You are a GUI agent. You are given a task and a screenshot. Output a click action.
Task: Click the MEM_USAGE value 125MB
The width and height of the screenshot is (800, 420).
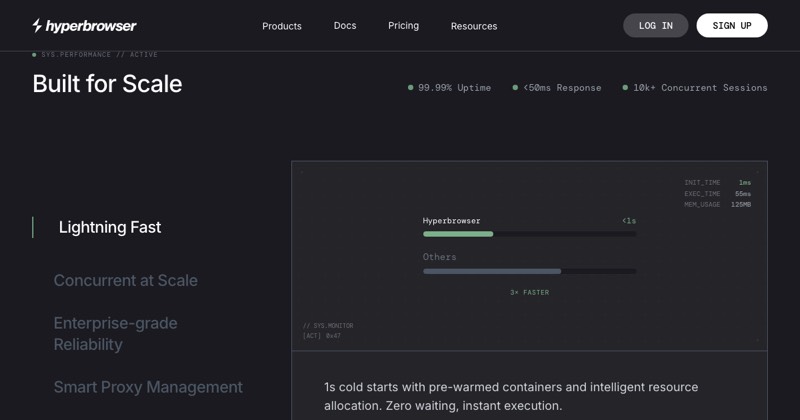(x=741, y=205)
